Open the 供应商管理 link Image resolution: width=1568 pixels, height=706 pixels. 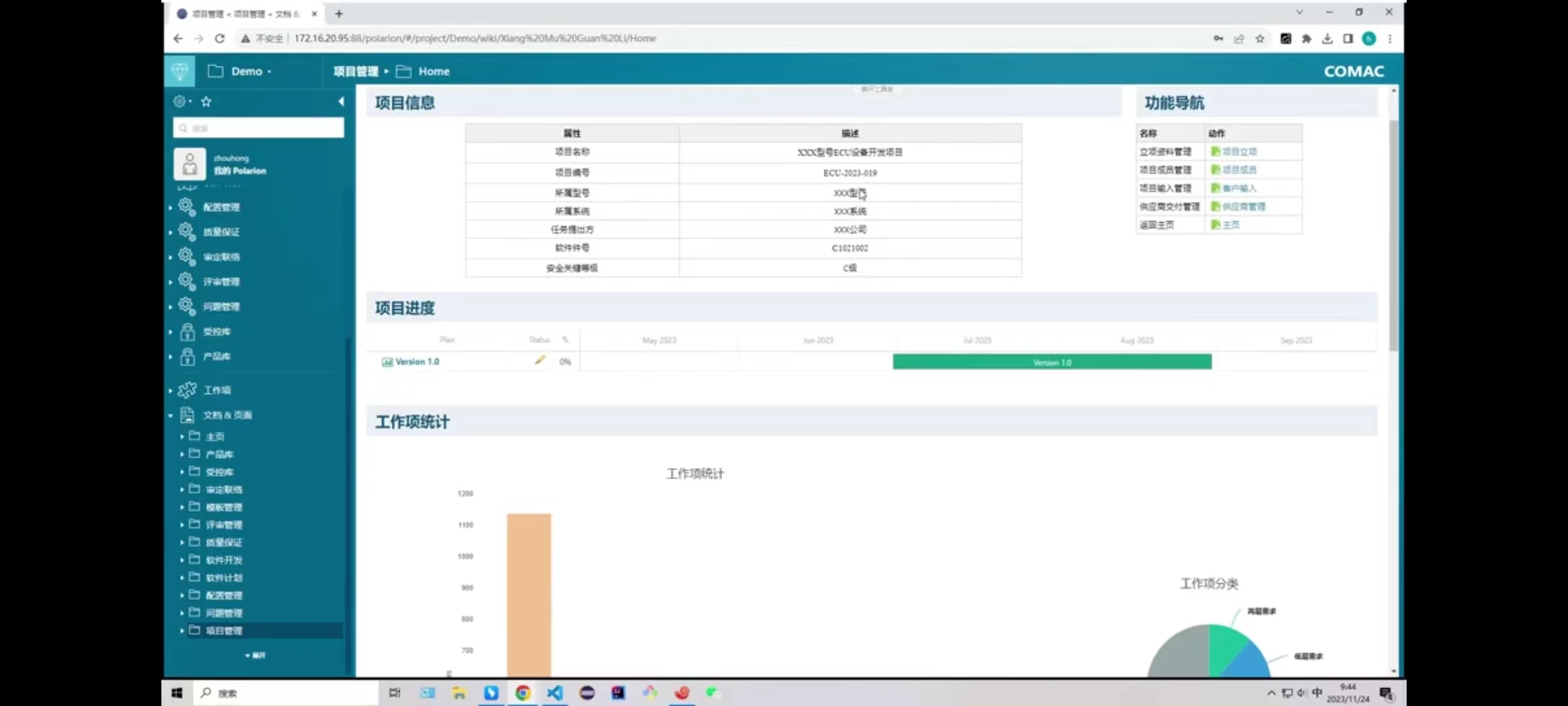pos(1244,207)
